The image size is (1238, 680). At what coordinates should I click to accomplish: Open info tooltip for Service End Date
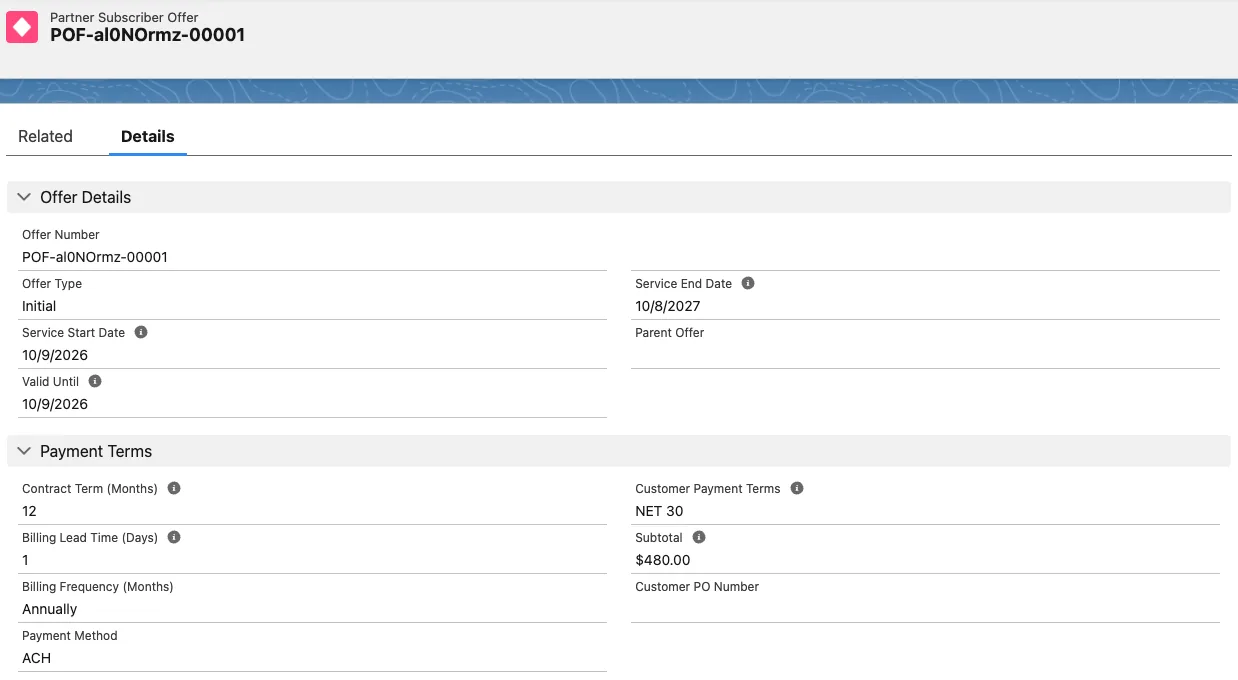click(748, 283)
